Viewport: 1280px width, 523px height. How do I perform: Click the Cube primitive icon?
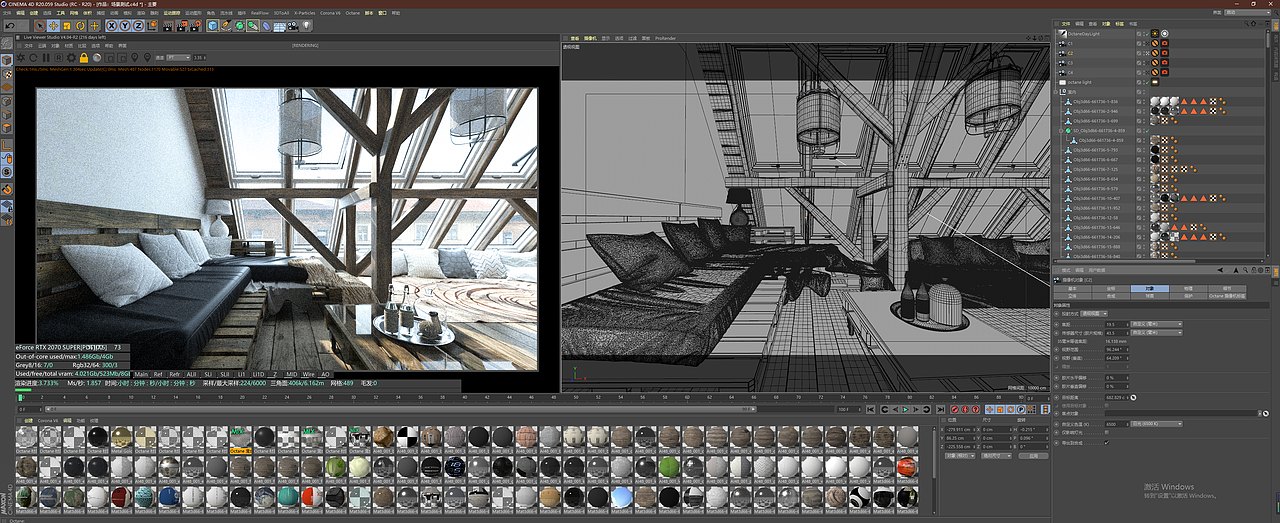(x=213, y=25)
